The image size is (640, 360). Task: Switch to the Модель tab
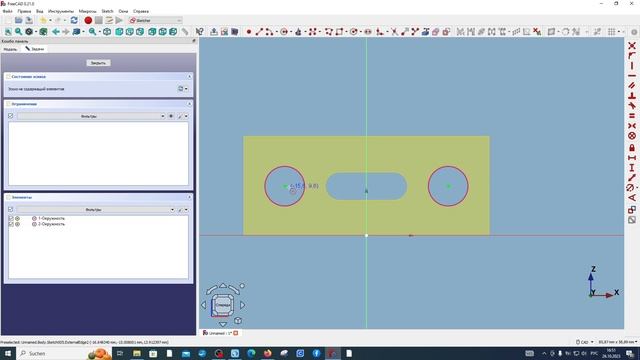click(x=11, y=49)
